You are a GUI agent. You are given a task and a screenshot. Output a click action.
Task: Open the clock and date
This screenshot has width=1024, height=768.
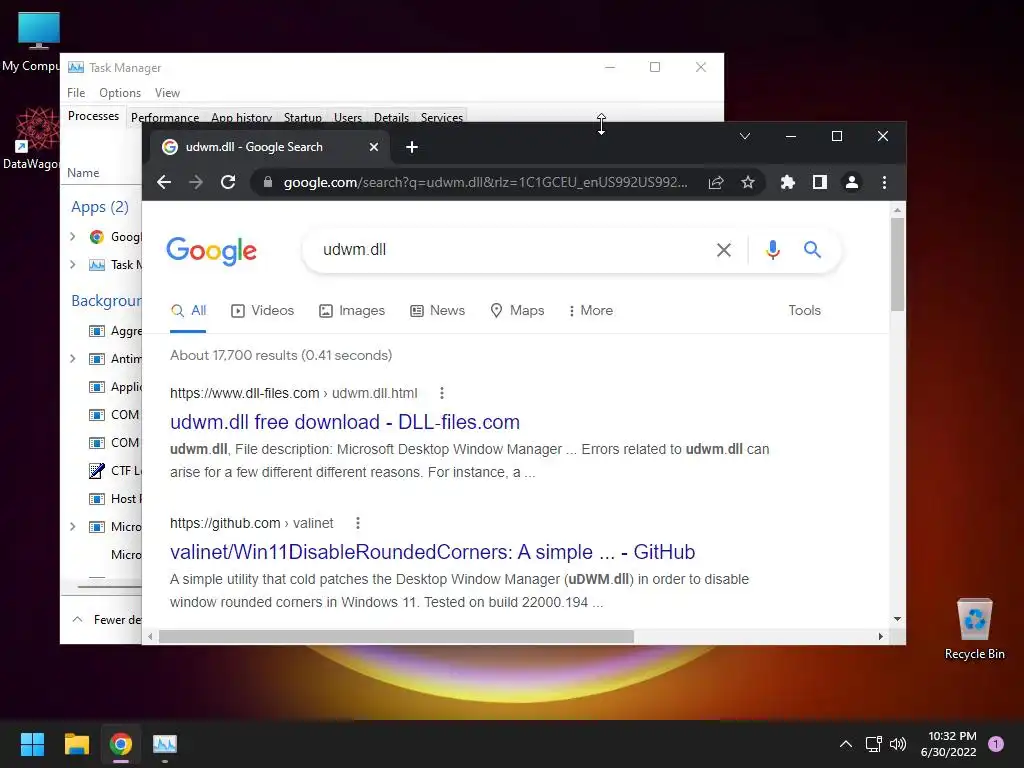[949, 744]
